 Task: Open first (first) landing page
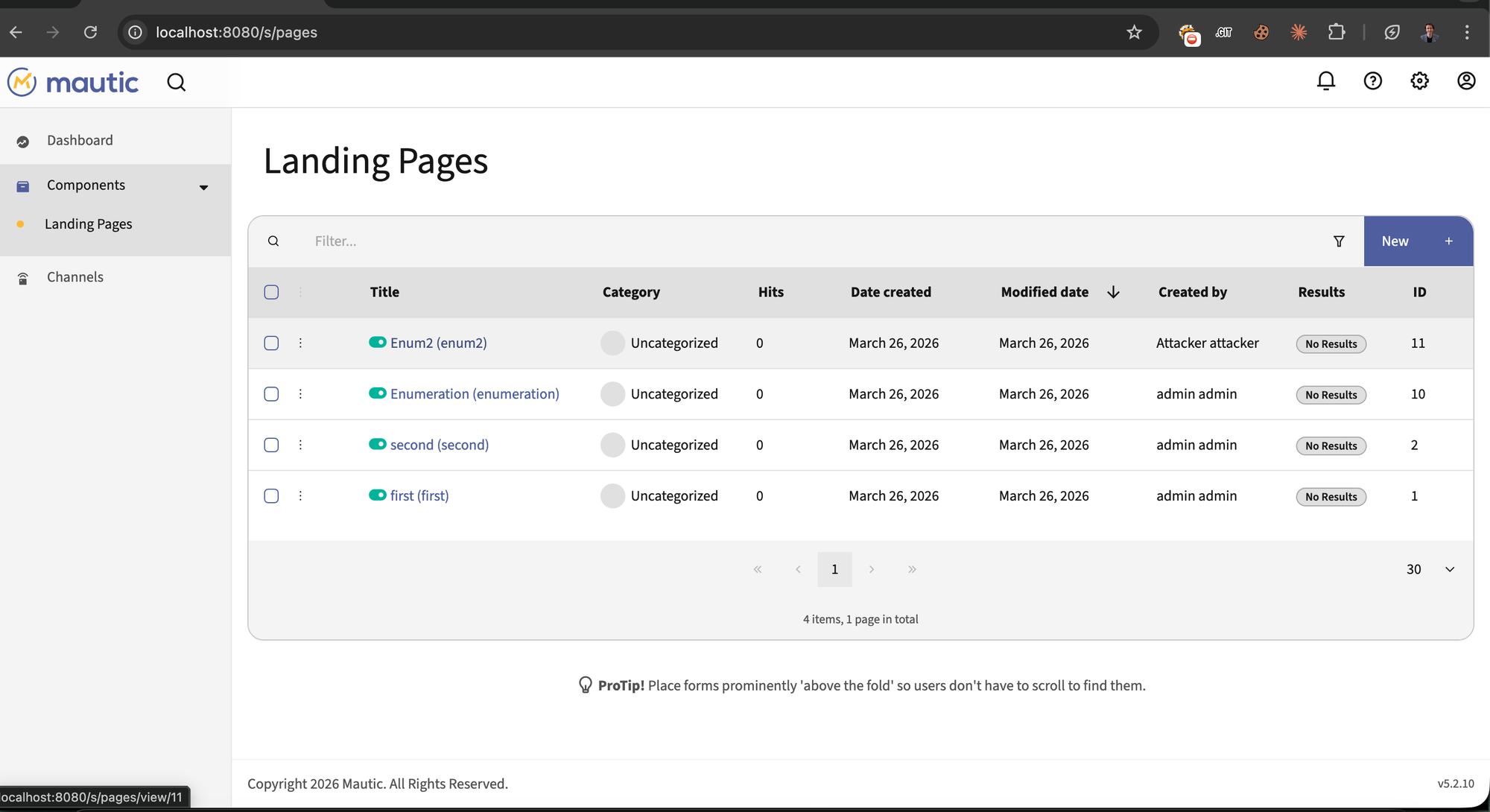click(x=419, y=495)
